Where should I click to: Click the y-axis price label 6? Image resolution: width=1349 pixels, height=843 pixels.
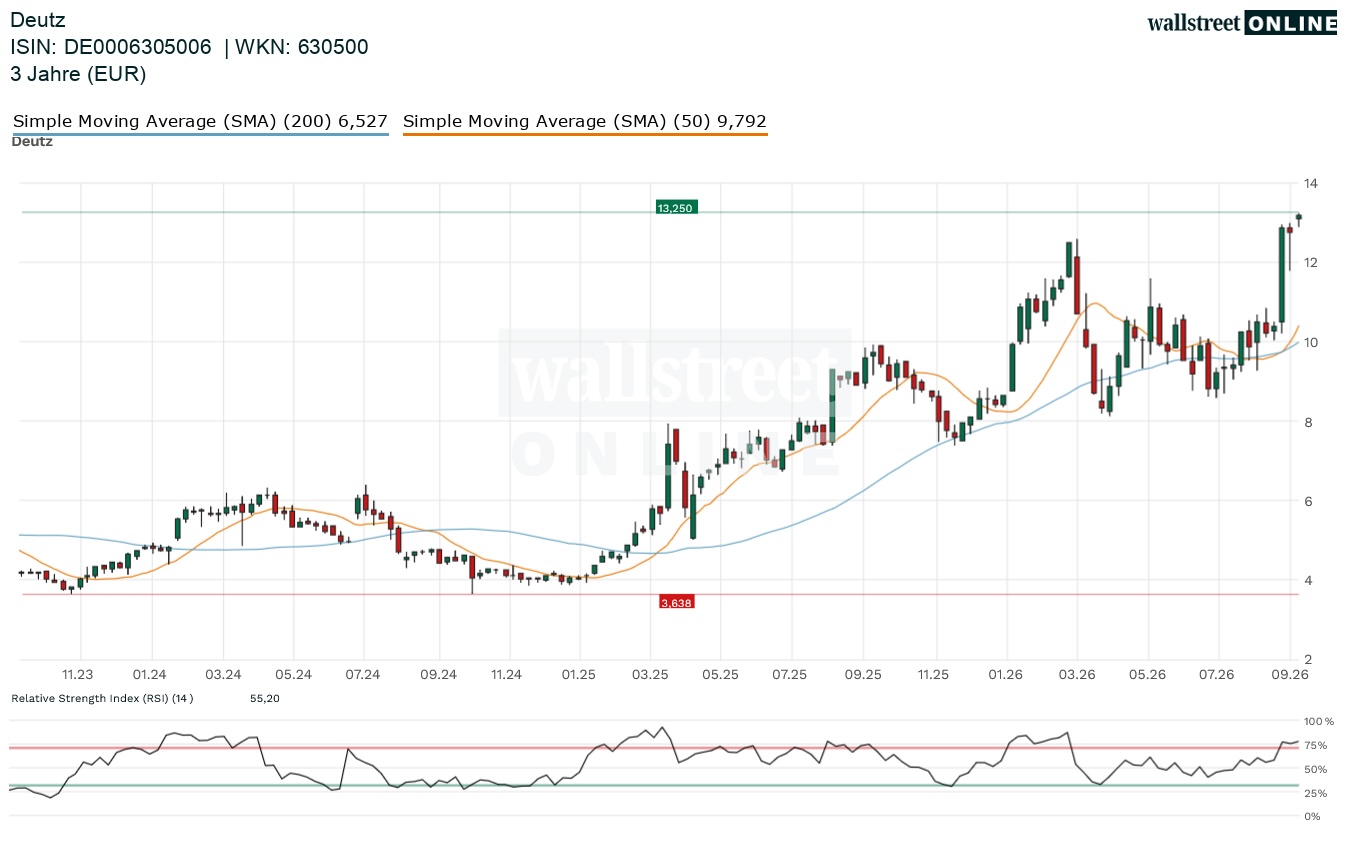pos(1307,500)
